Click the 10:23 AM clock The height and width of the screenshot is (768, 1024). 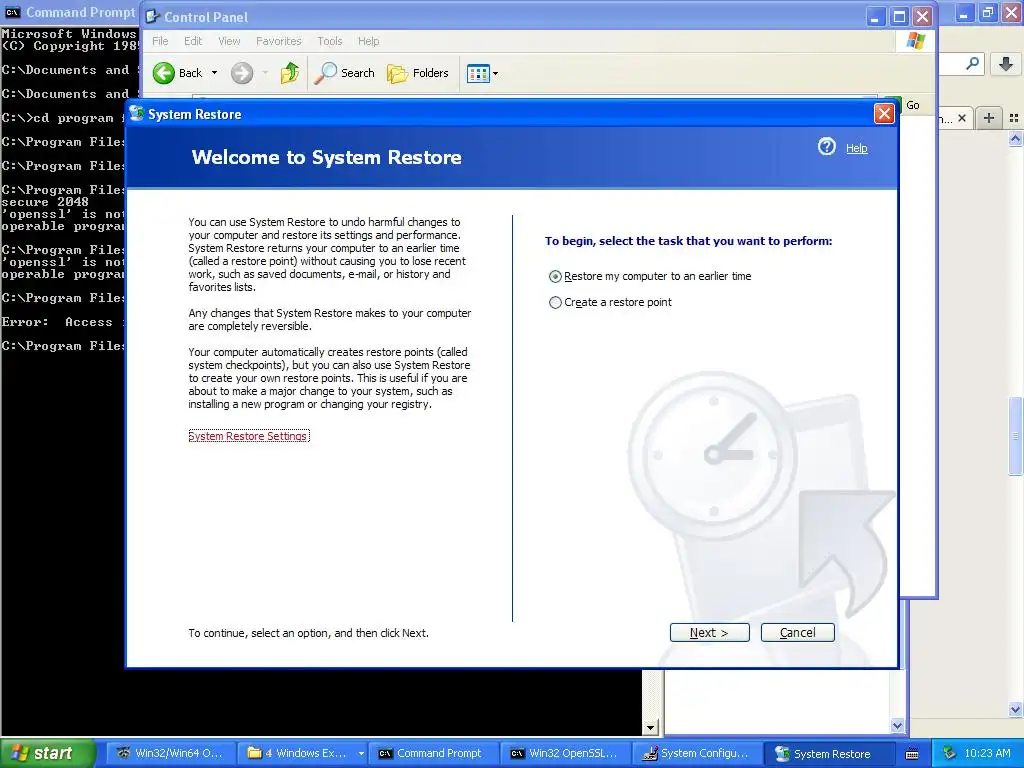coord(987,753)
